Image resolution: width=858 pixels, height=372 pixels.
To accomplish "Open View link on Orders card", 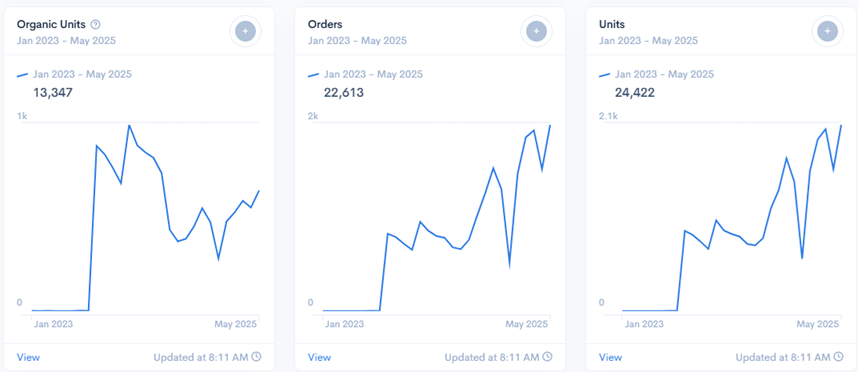I will (x=320, y=357).
